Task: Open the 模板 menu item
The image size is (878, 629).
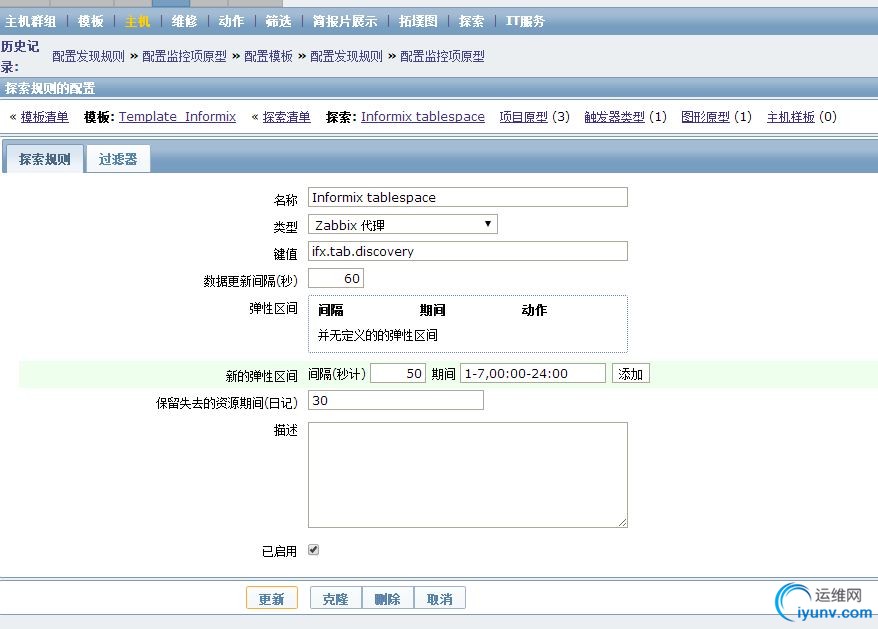Action: 91,21
